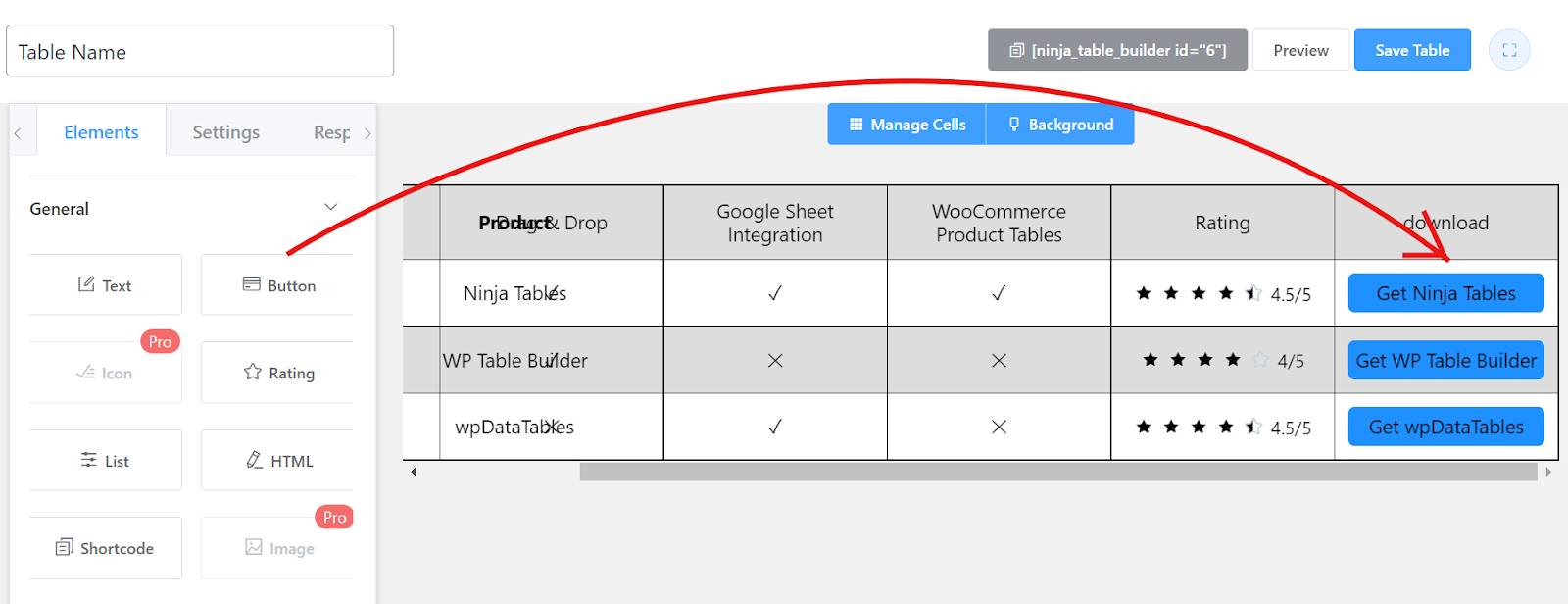Viewport: 1568px width, 604px height.
Task: Click wpDataTables WooCommerce cross
Action: pyautogui.click(x=999, y=427)
